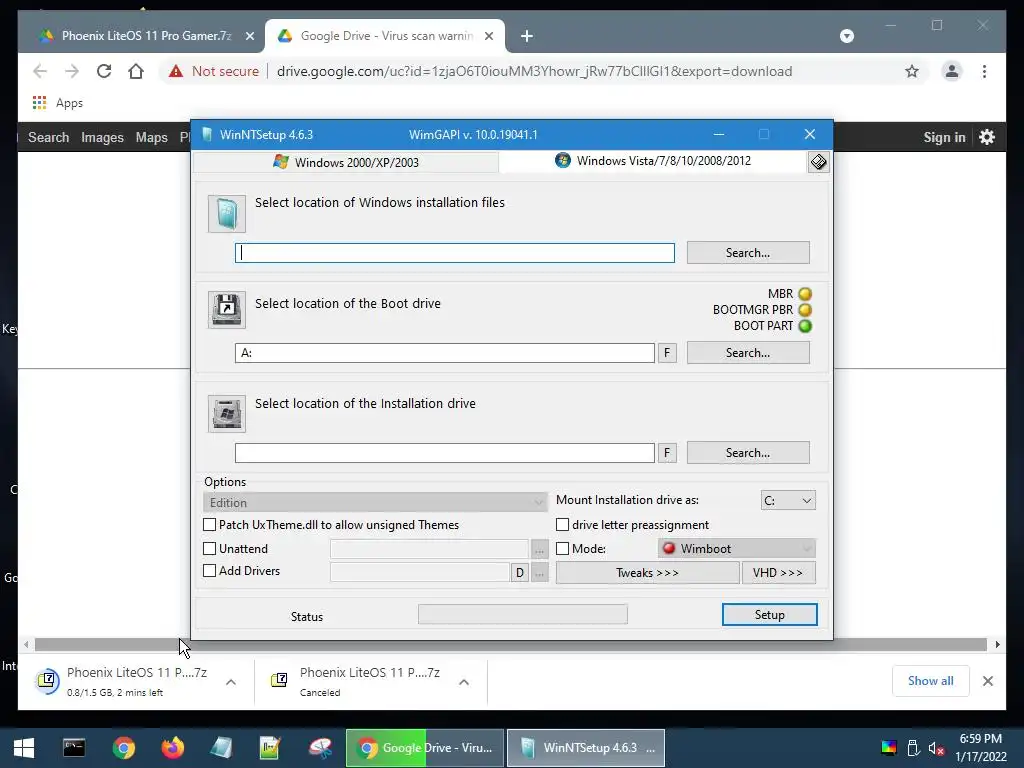Click the USB safely remove tray icon

point(913,748)
